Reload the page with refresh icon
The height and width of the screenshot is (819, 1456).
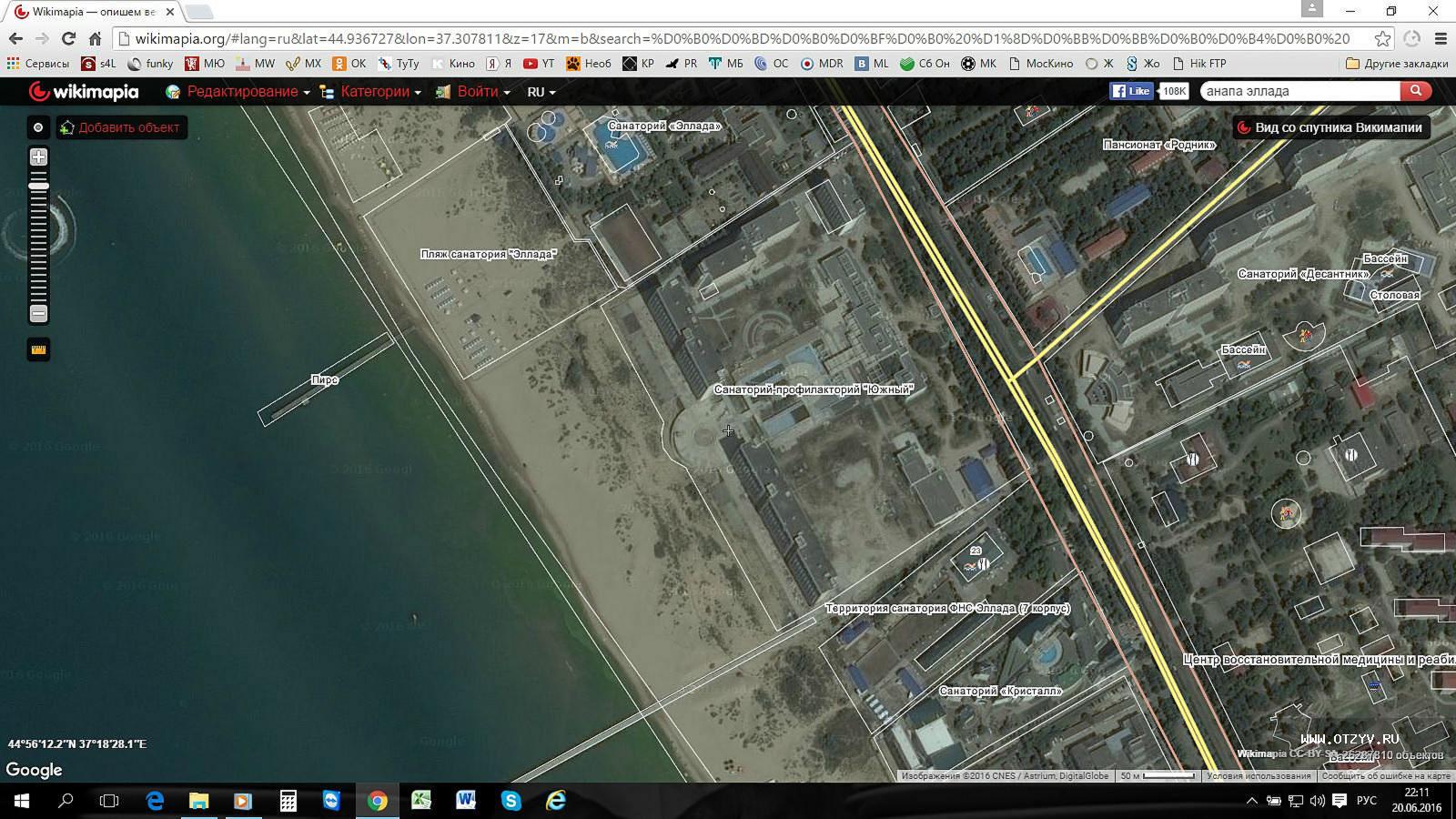pyautogui.click(x=68, y=38)
